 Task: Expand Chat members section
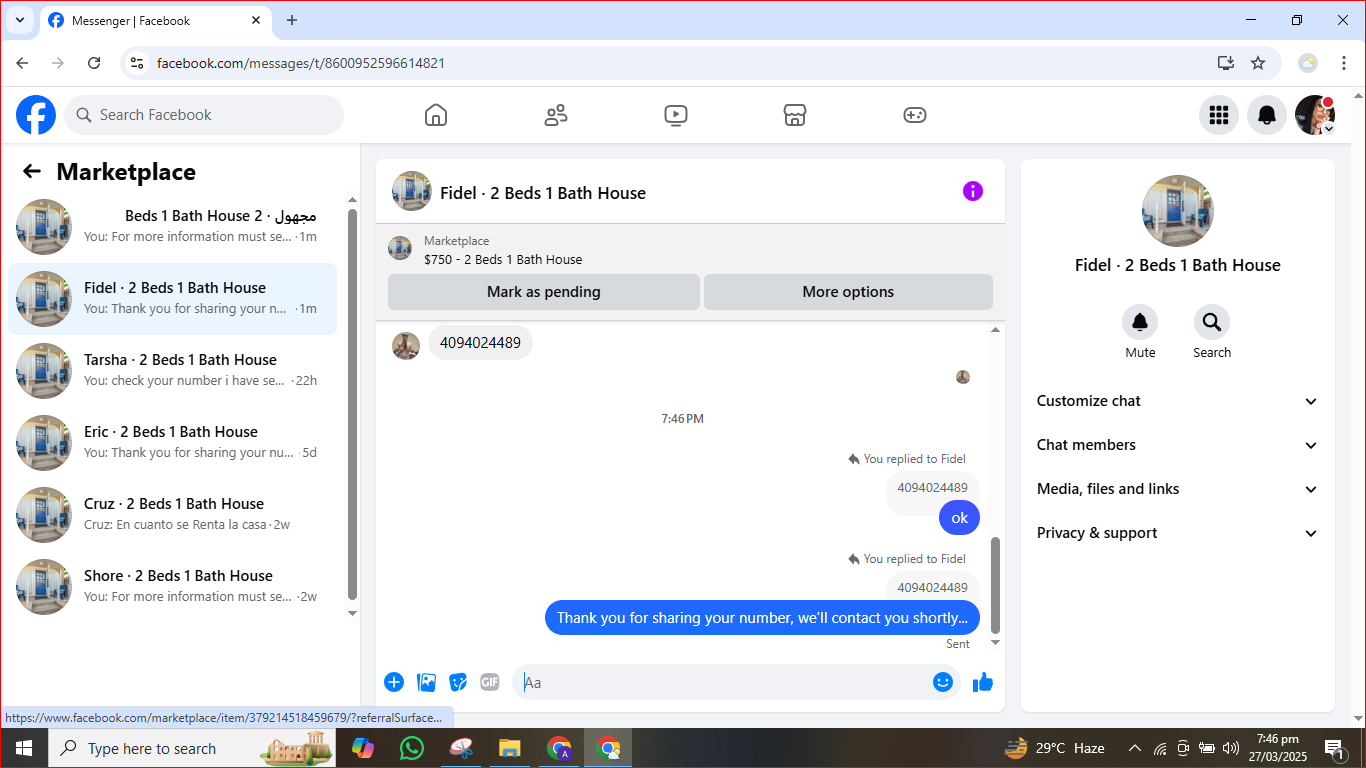1177,445
